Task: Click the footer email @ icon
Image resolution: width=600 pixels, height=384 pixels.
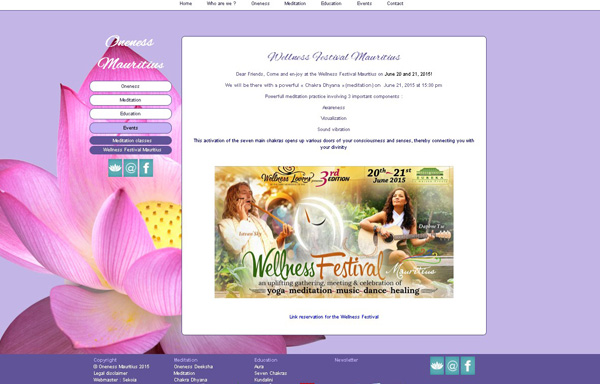Action: [x=452, y=366]
